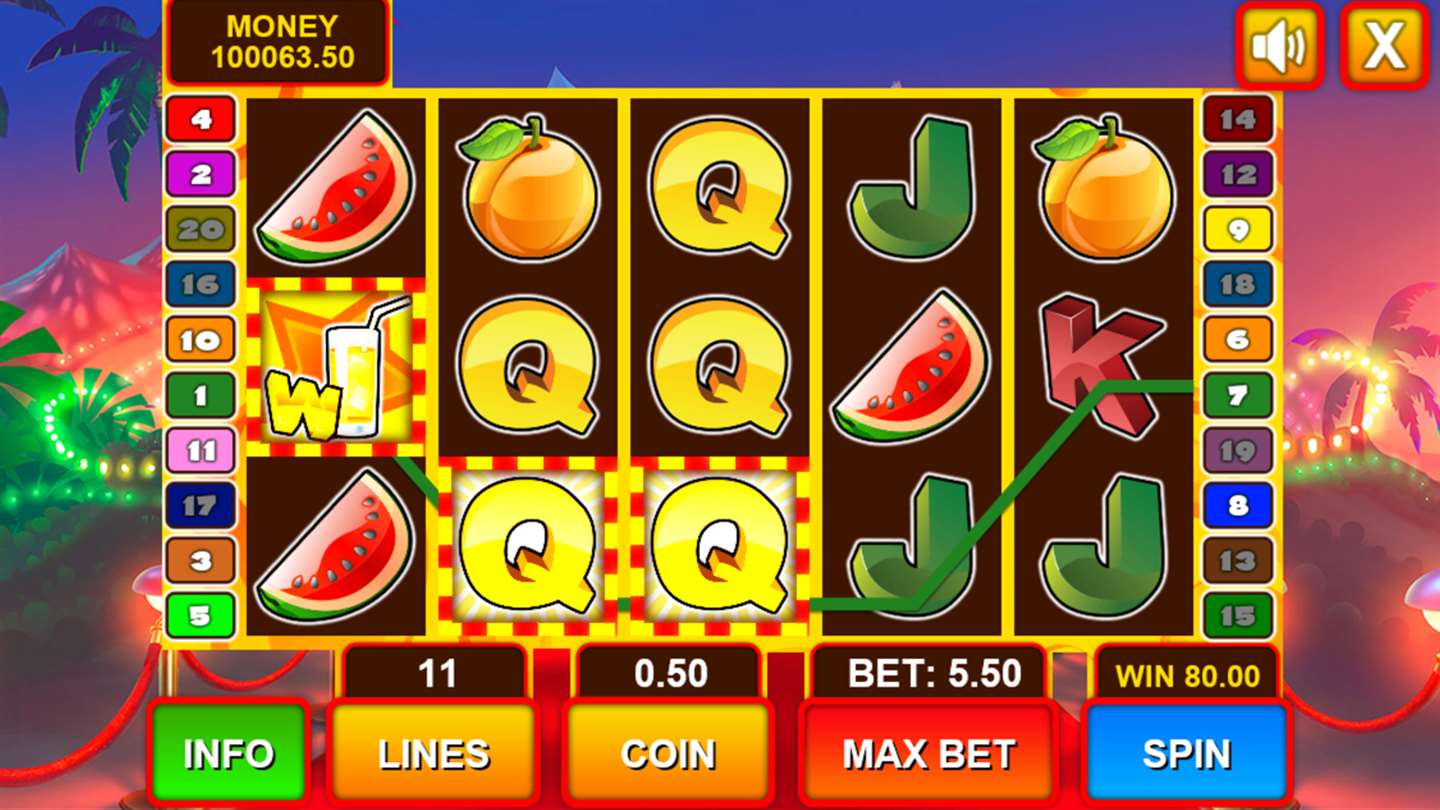Viewport: 1440px width, 810px height.
Task: Select payline 5 bright green marker
Action: [x=201, y=616]
